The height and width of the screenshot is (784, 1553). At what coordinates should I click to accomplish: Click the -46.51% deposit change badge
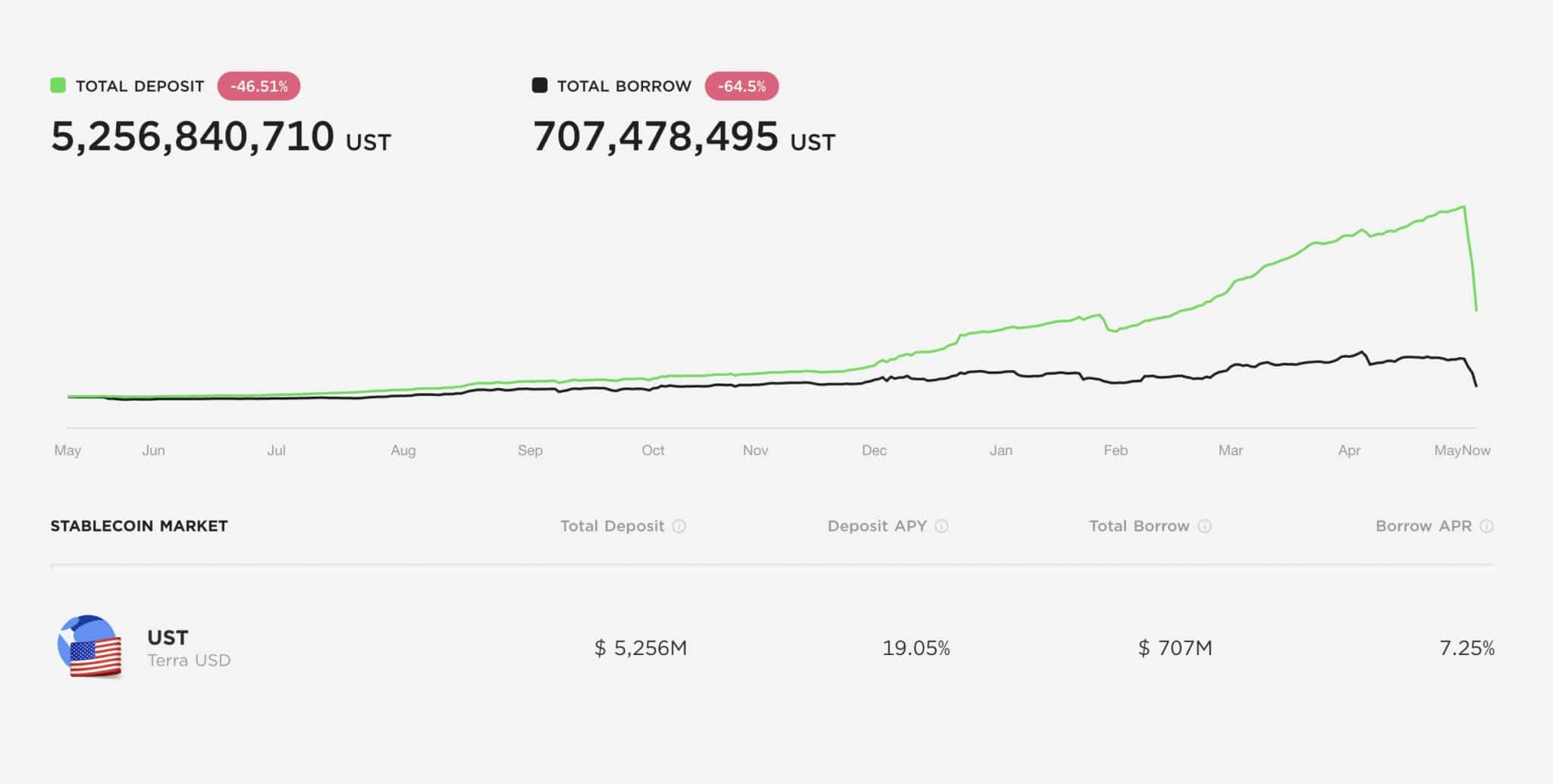point(259,86)
